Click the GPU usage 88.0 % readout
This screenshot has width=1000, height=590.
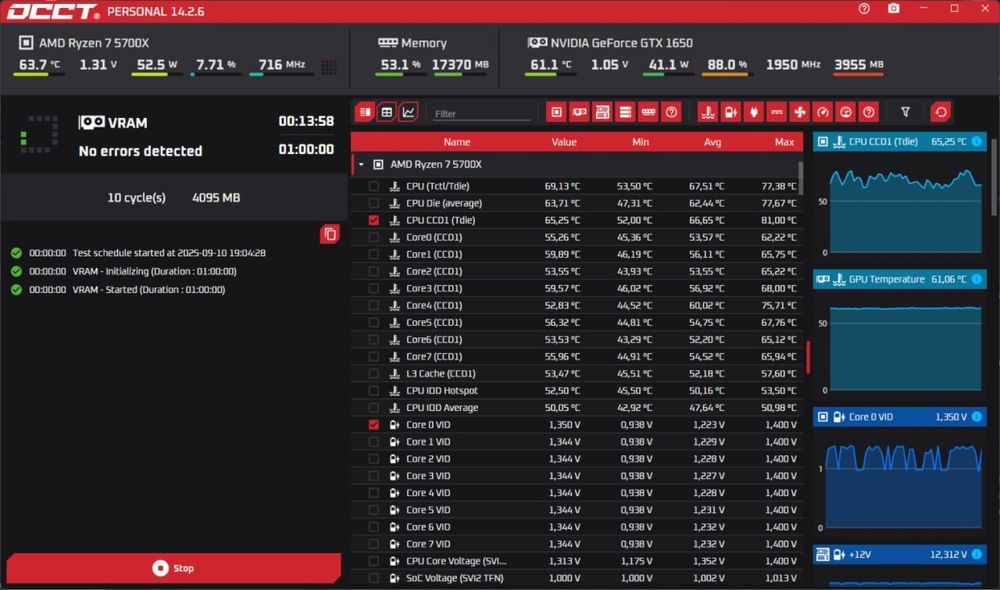point(727,65)
